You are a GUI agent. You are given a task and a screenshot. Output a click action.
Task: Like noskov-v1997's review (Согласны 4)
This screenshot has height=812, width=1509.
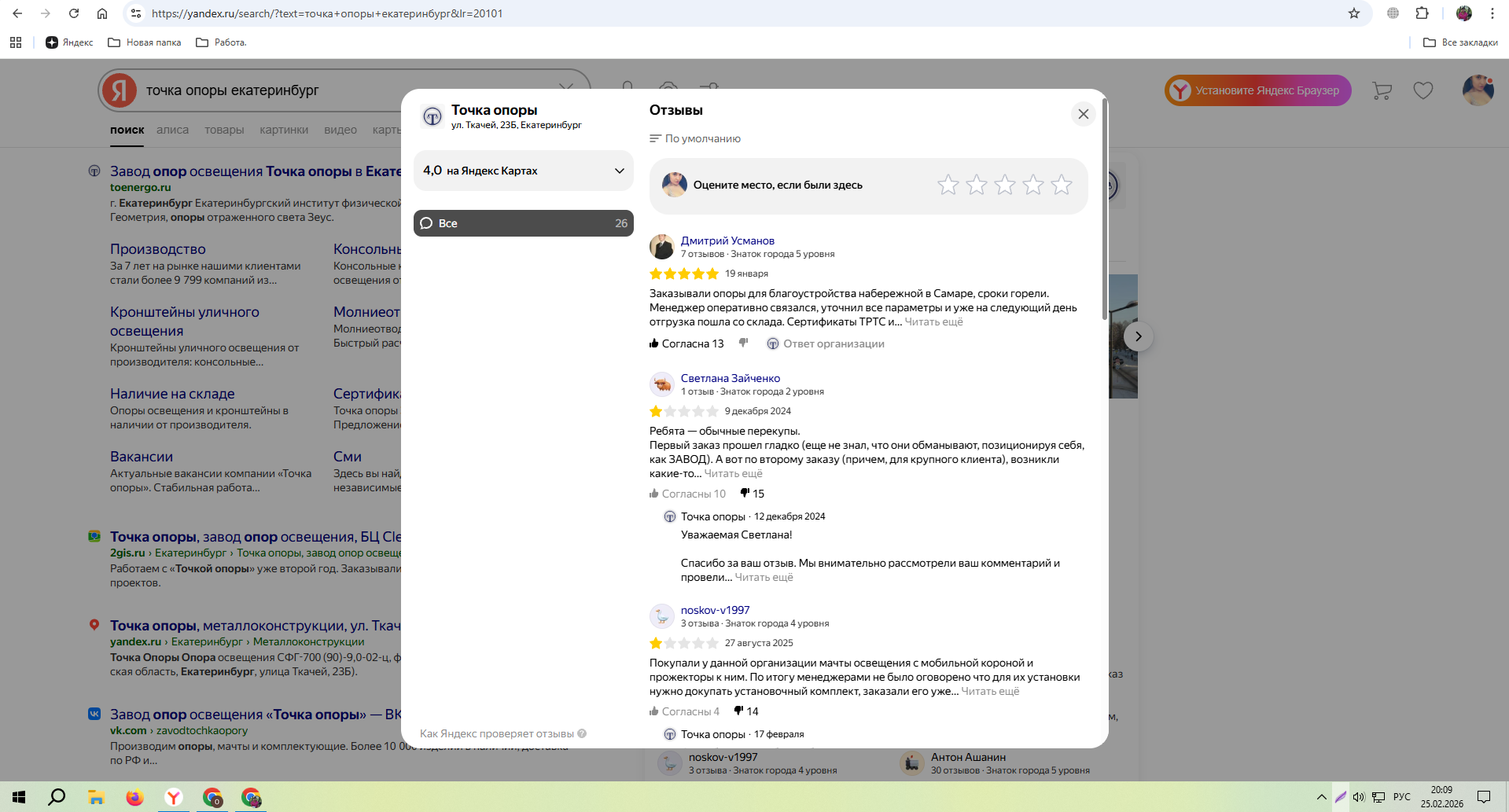684,711
